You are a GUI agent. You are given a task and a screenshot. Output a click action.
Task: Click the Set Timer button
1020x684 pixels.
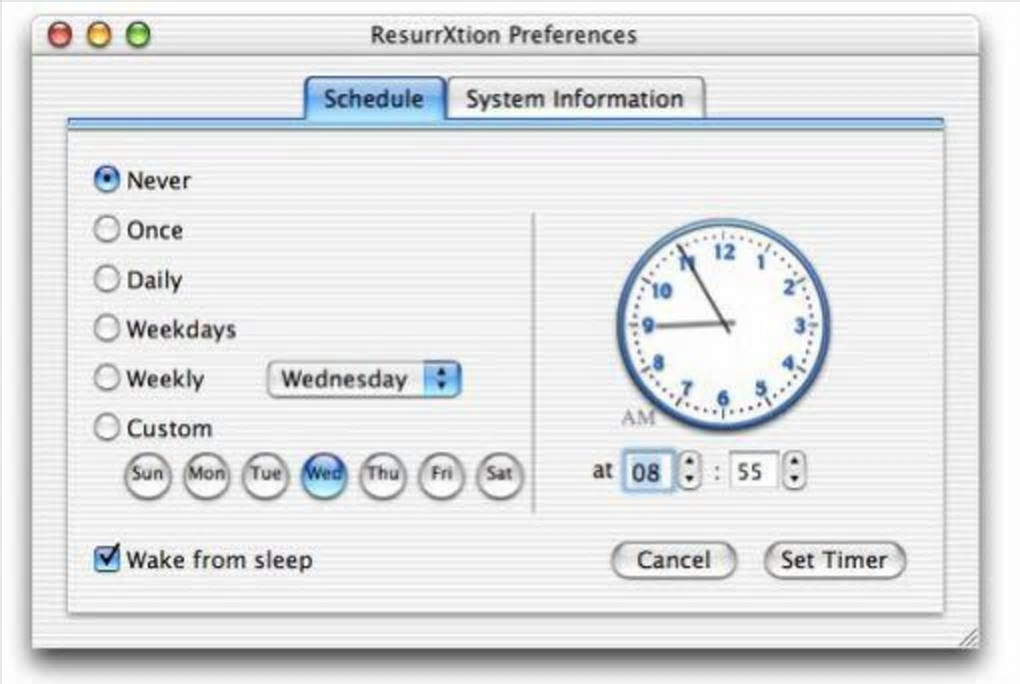[834, 560]
